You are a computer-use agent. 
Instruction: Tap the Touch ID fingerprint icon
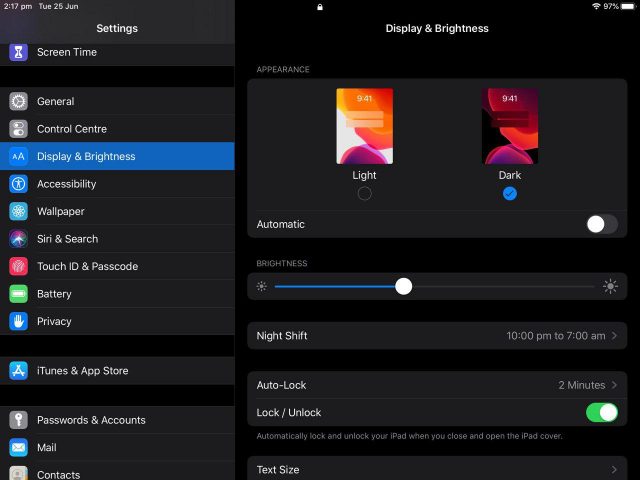tap(18, 267)
